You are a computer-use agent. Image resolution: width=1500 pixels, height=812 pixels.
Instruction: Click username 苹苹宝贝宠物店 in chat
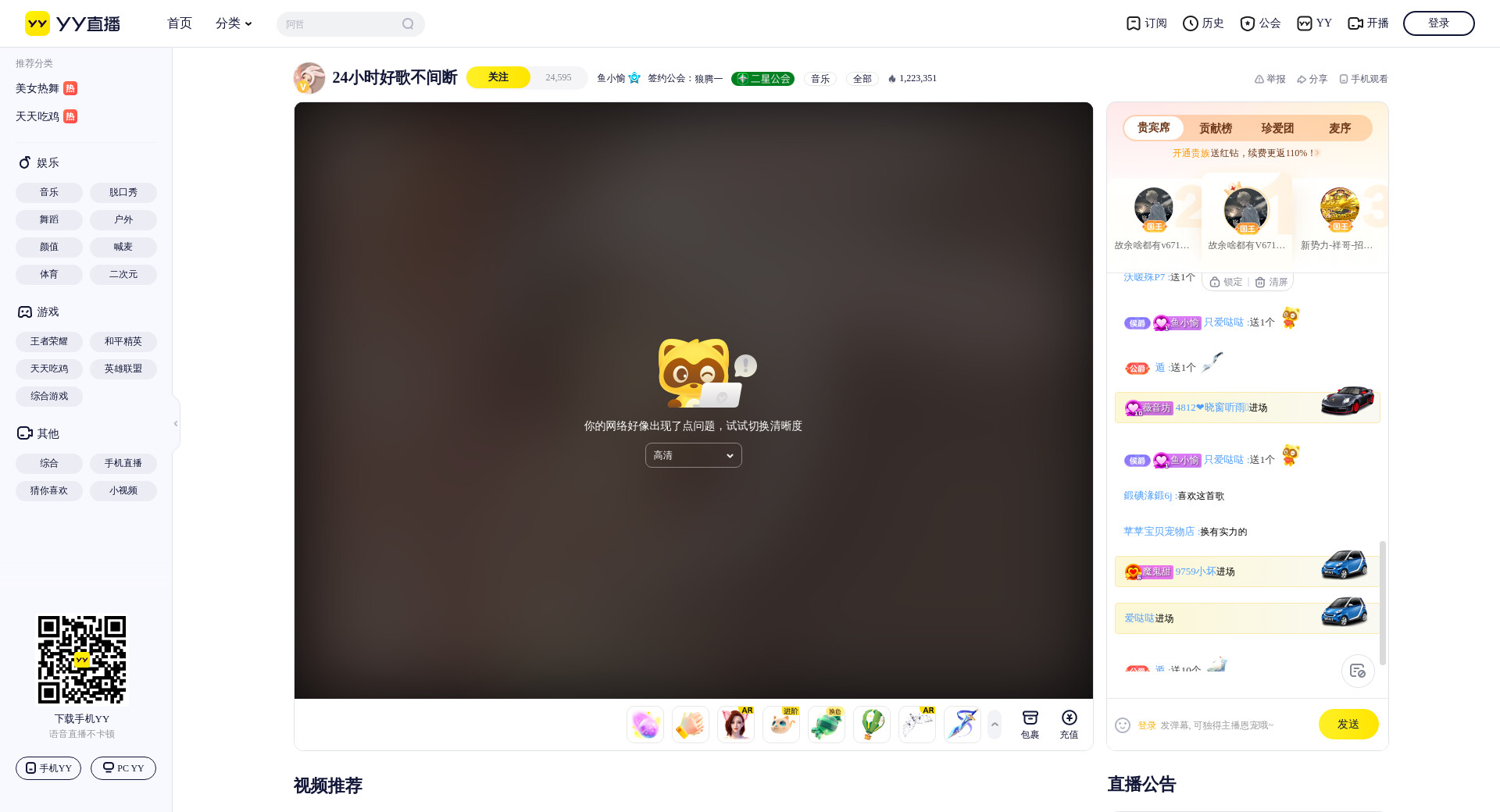[x=1159, y=532]
